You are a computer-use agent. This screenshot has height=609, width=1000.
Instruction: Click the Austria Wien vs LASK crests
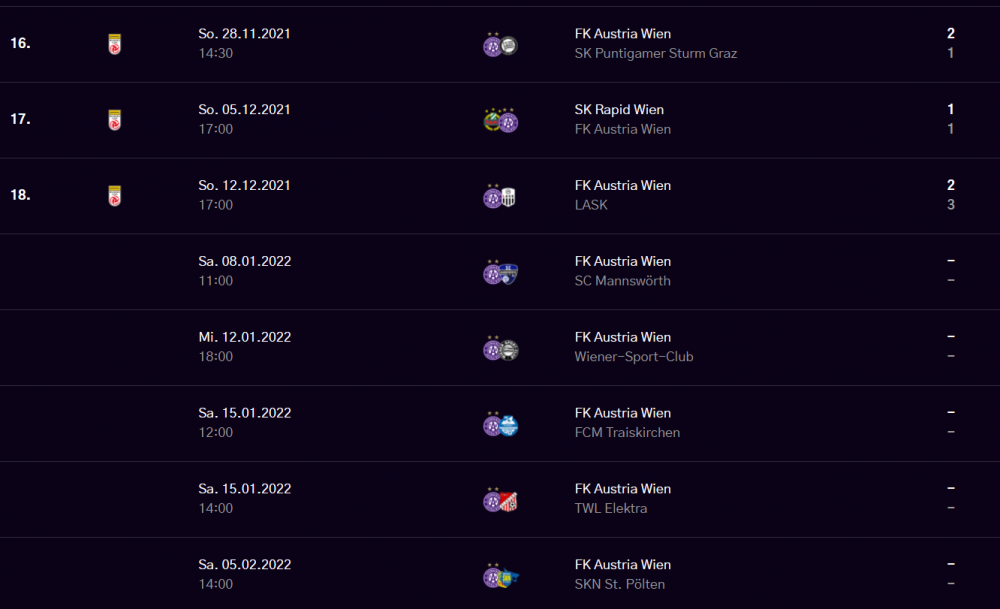[499, 196]
